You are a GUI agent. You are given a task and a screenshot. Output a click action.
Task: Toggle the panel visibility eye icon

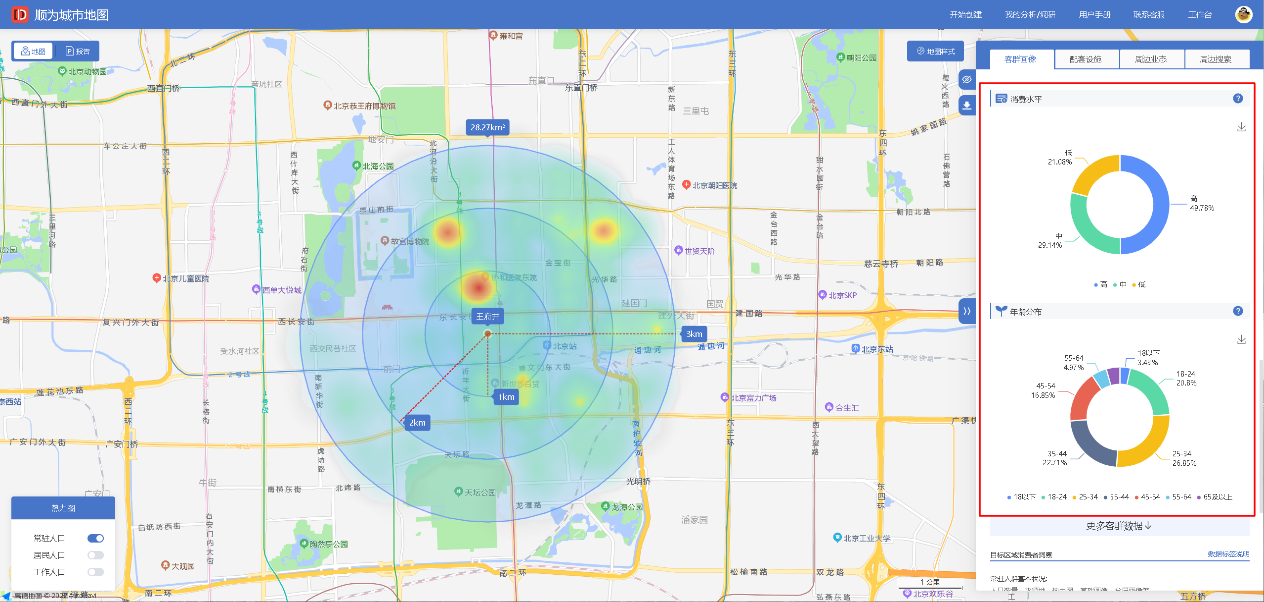coord(967,79)
